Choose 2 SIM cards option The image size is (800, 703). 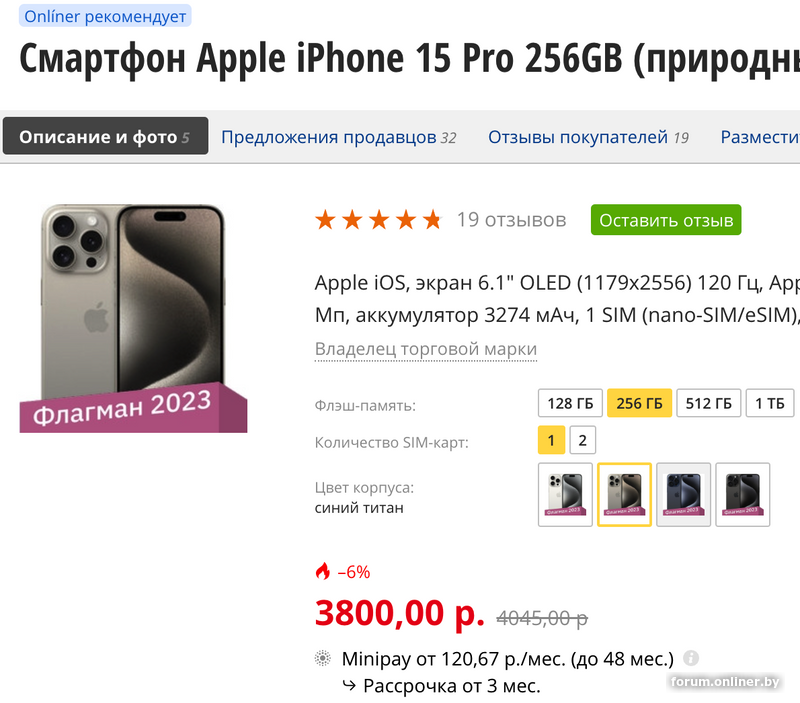pyautogui.click(x=583, y=440)
